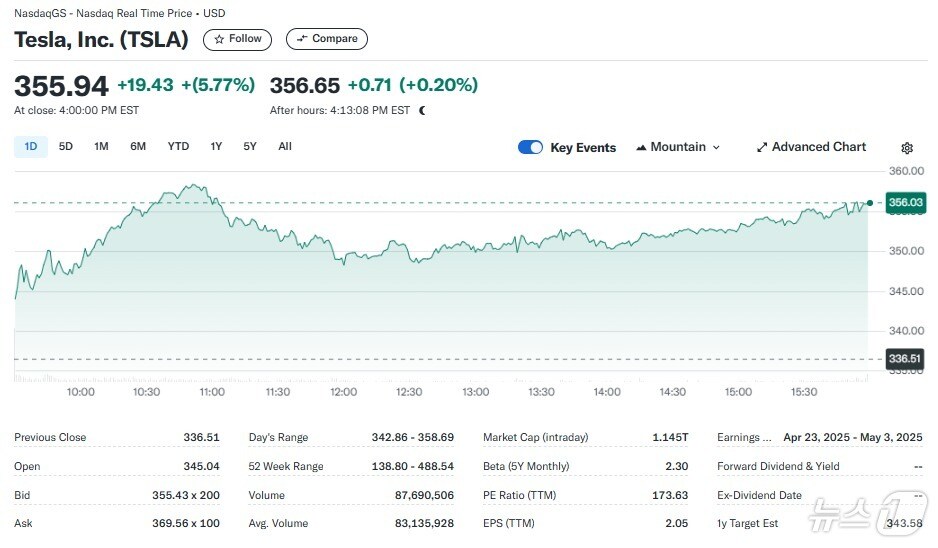Viewport: 938px width, 548px height.
Task: Toggle the Key Events switch
Action: pyautogui.click(x=530, y=147)
